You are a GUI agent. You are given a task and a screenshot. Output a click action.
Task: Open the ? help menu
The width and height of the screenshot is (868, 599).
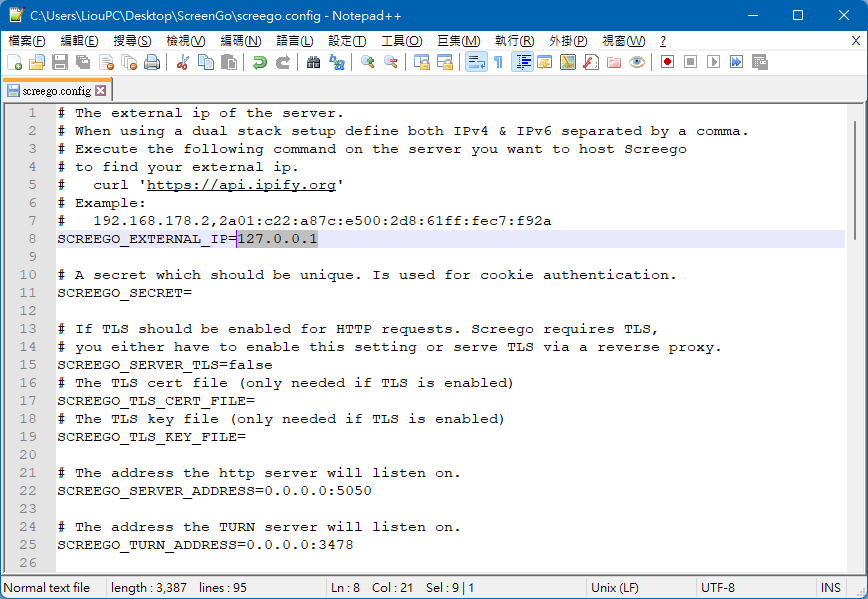click(663, 41)
